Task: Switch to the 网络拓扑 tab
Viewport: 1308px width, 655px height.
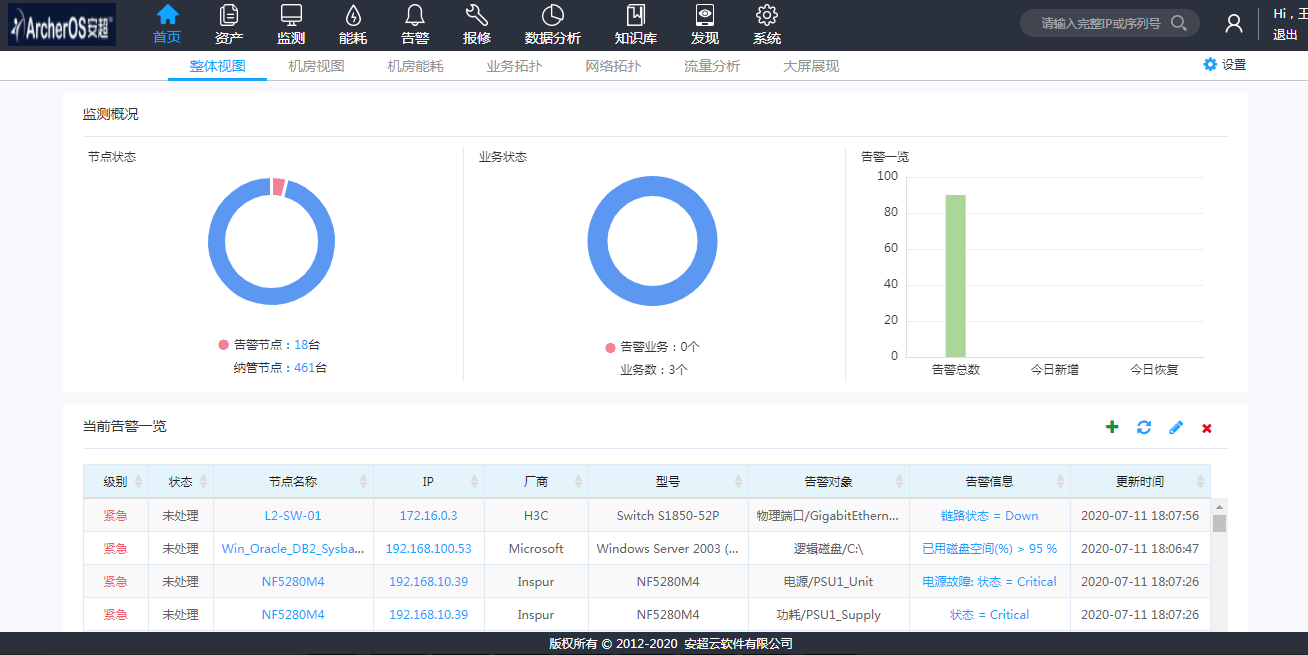Action: tap(613, 64)
